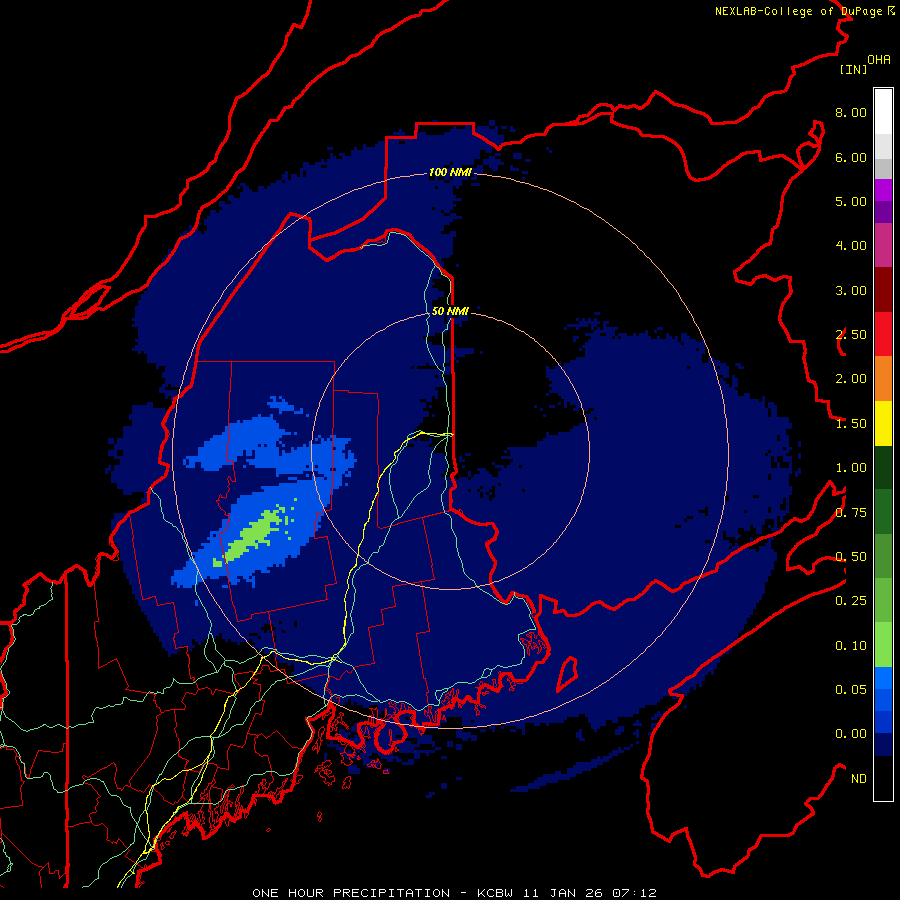Click the OHA product label above legend
The height and width of the screenshot is (900, 900).
(879, 60)
